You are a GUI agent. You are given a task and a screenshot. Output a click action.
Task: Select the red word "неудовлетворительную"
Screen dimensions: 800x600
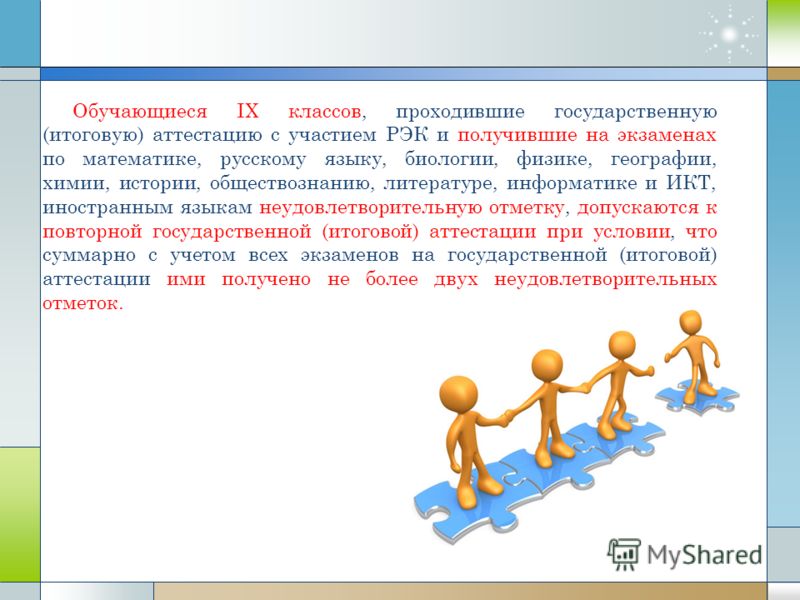pos(370,208)
